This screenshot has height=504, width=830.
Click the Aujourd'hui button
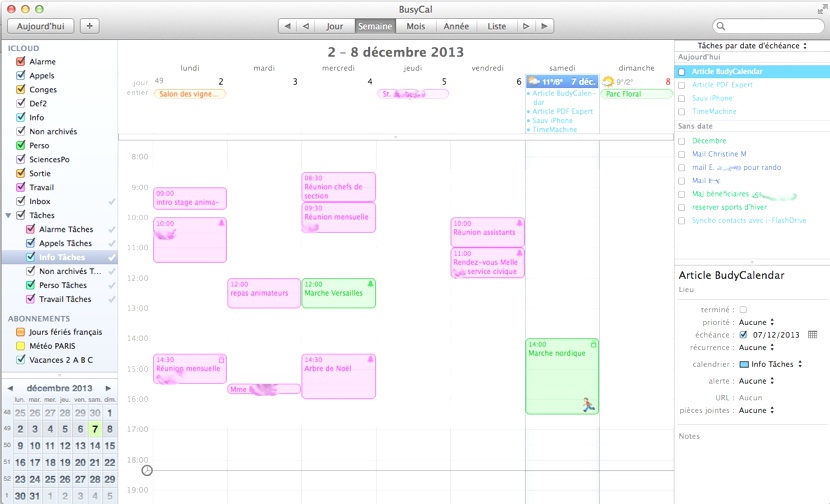click(38, 25)
